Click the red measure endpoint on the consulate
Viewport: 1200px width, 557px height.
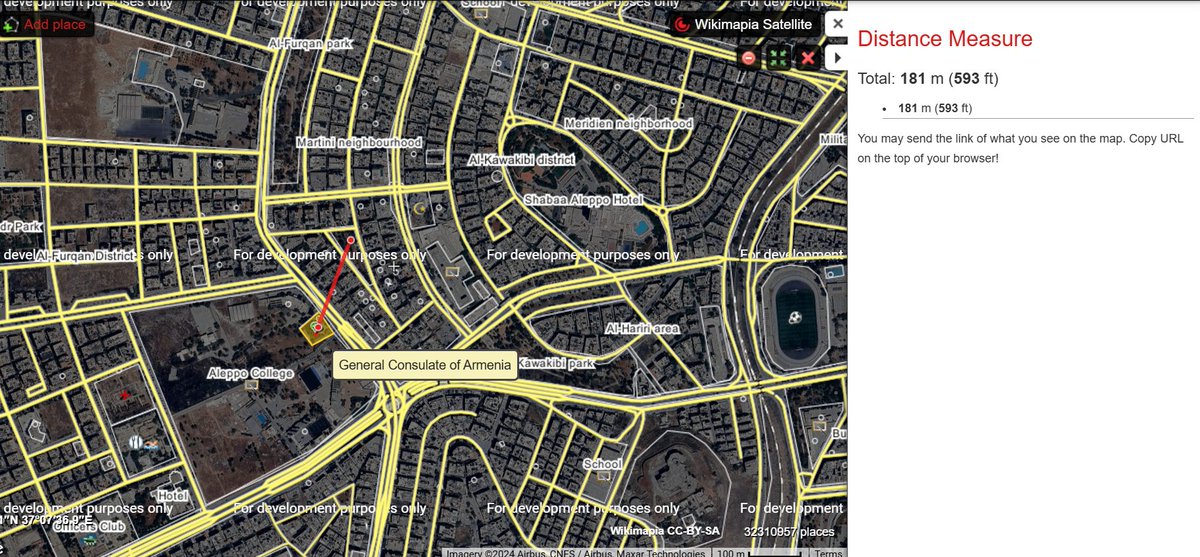[x=318, y=327]
